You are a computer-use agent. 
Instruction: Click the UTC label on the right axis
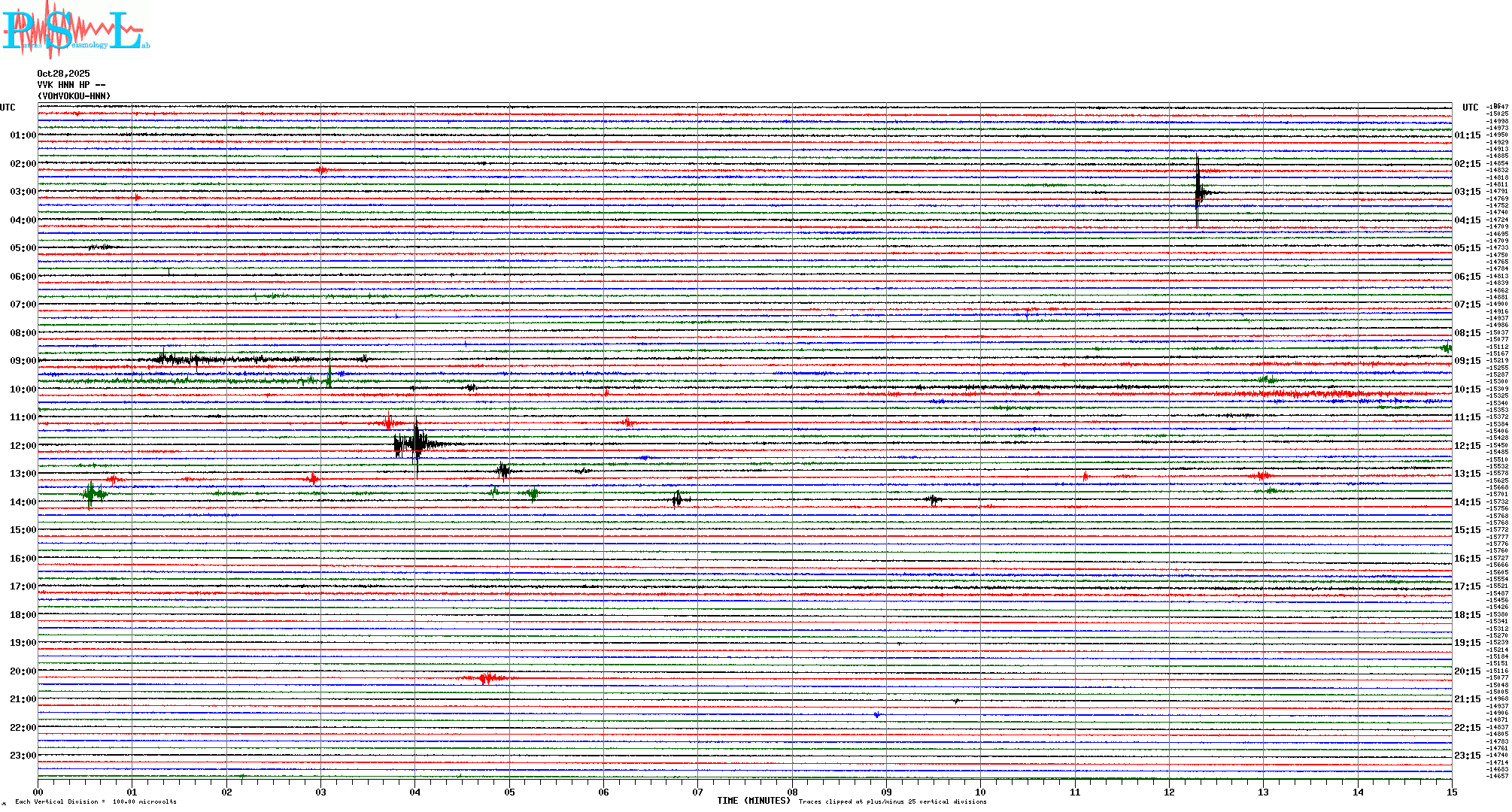(1470, 108)
